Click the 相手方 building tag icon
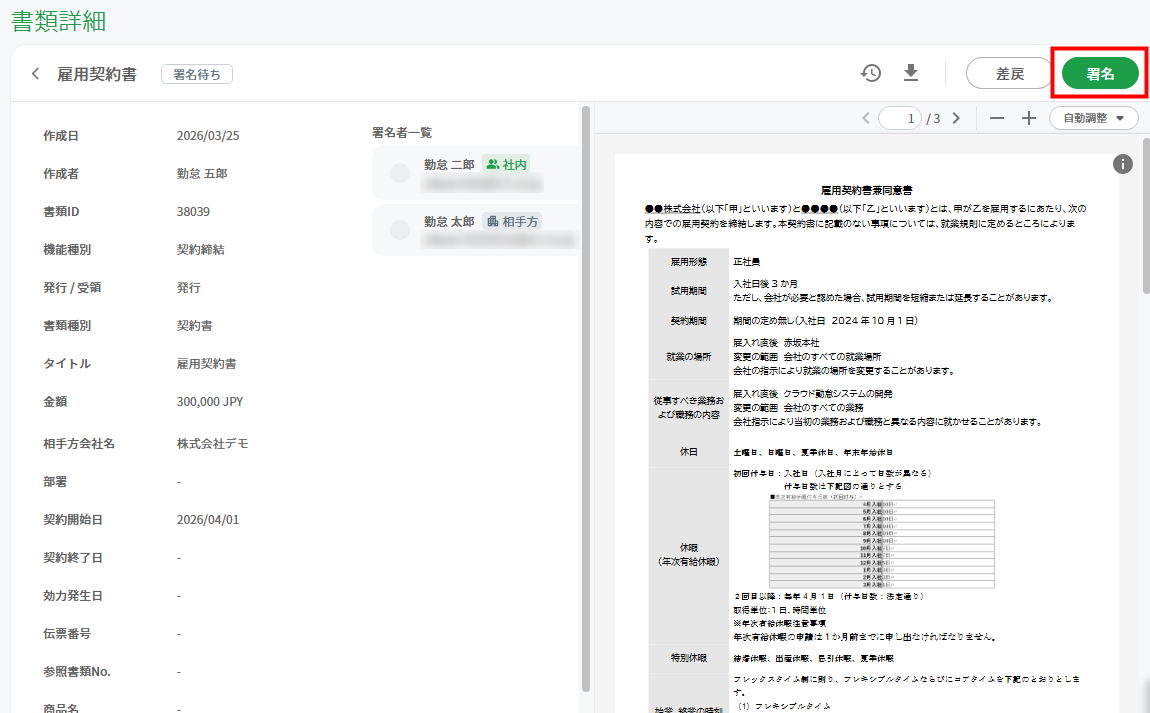The width and height of the screenshot is (1150, 713). [493, 221]
